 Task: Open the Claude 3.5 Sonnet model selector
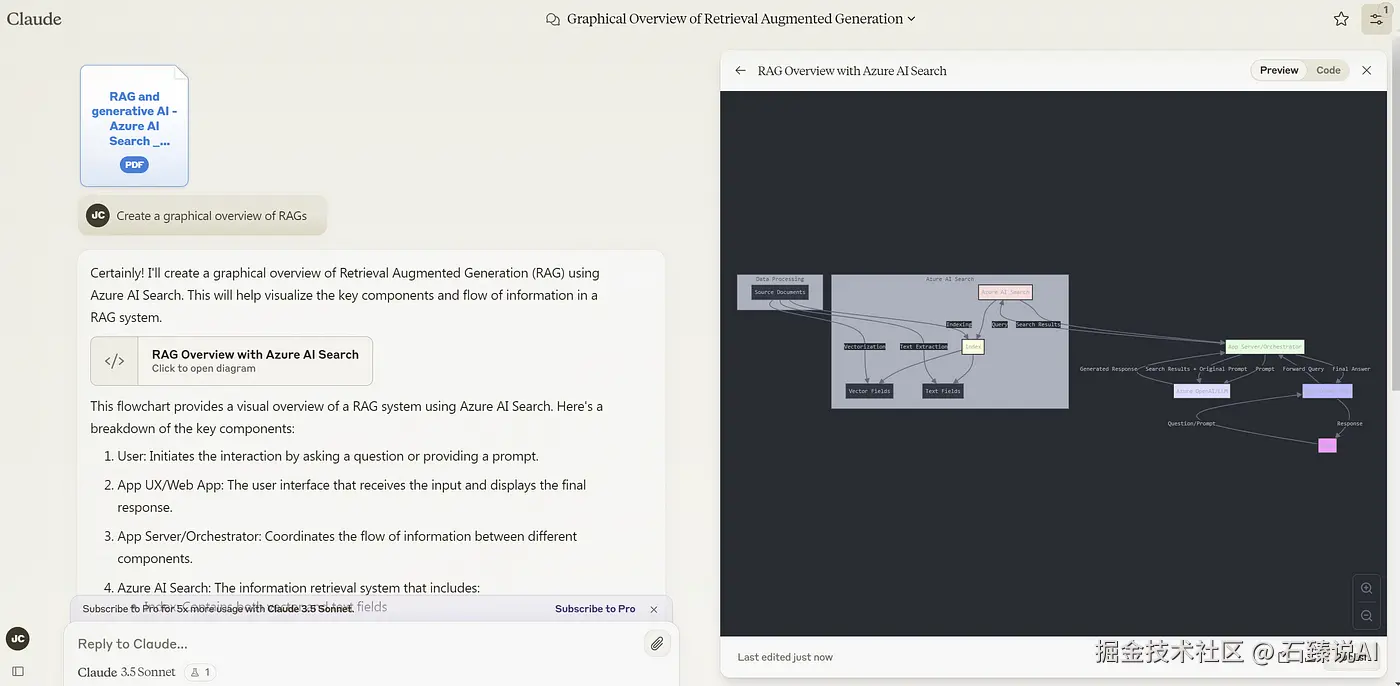pos(126,672)
